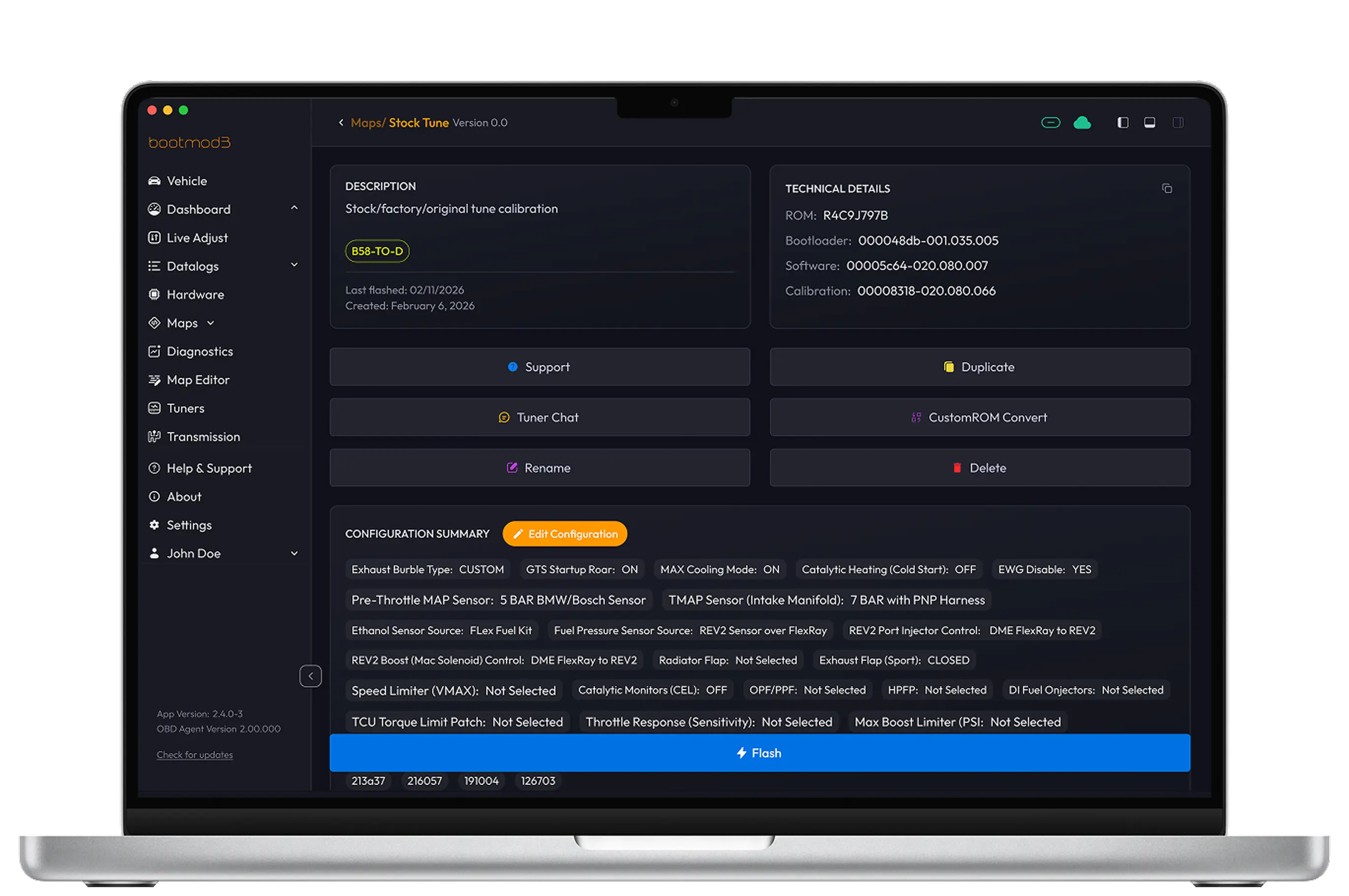
Task: Click 'Speed Limiter (VMAX): Not Selected' chip
Action: (x=453, y=691)
